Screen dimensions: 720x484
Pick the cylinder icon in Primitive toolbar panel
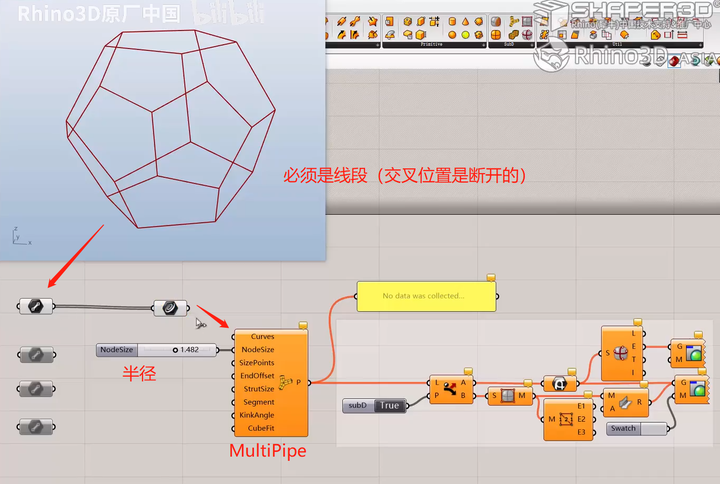point(452,21)
